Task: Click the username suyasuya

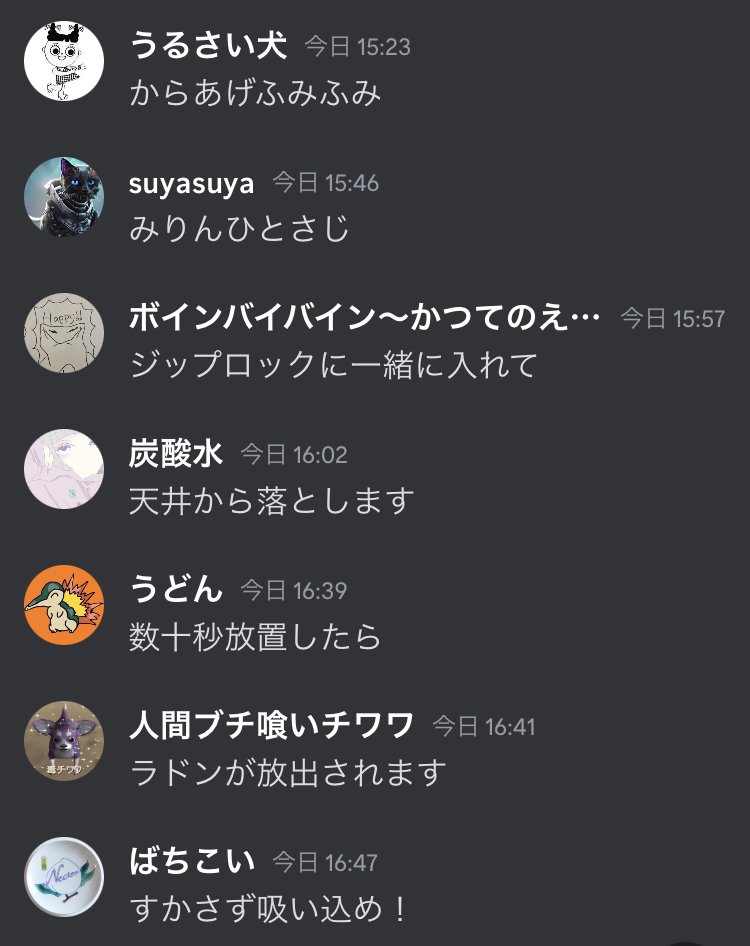Action: [x=191, y=183]
